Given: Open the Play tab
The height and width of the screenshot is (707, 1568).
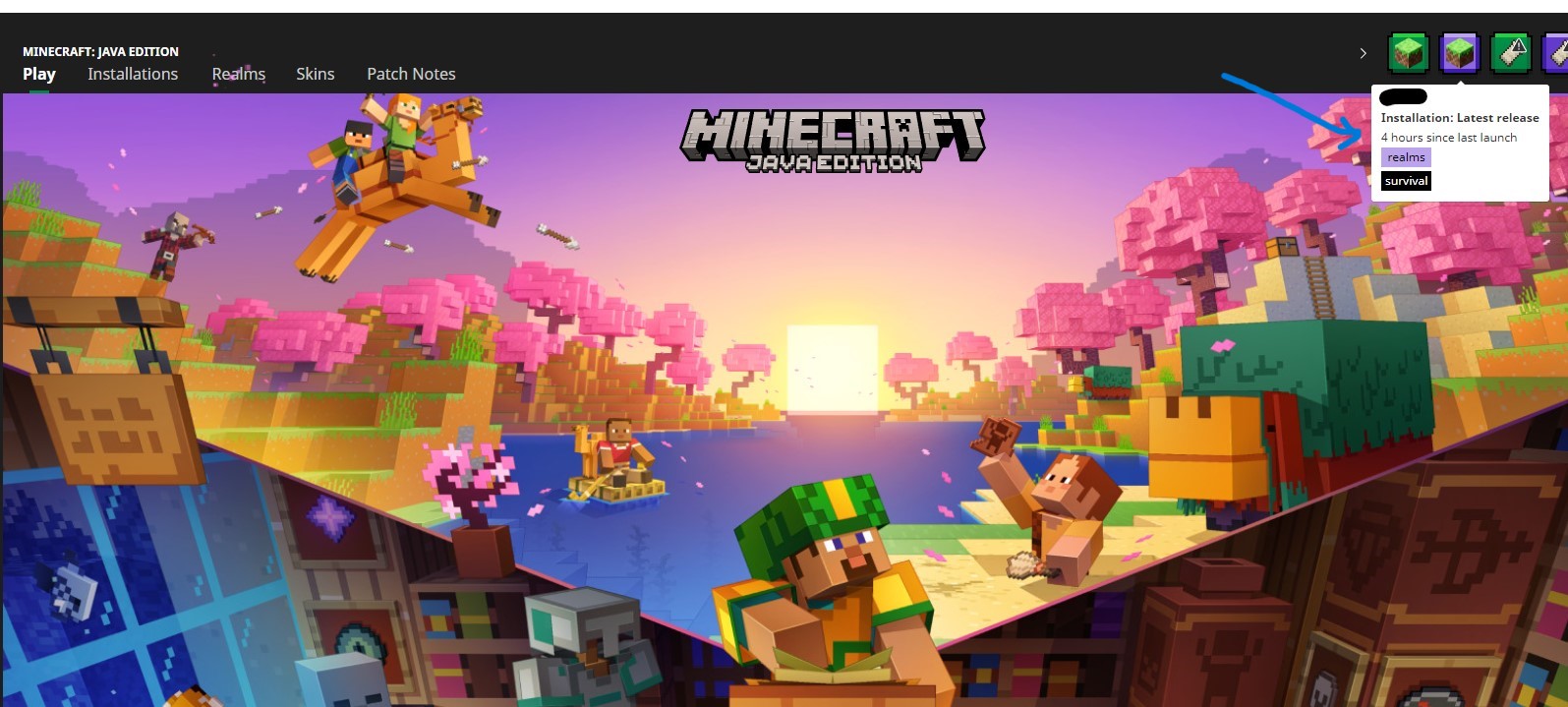Looking at the screenshot, I should [39, 74].
